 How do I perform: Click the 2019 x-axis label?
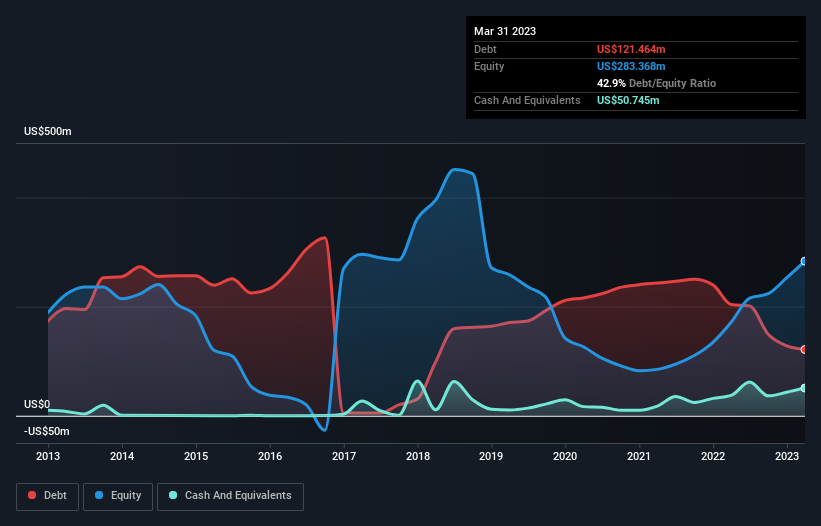coord(491,456)
